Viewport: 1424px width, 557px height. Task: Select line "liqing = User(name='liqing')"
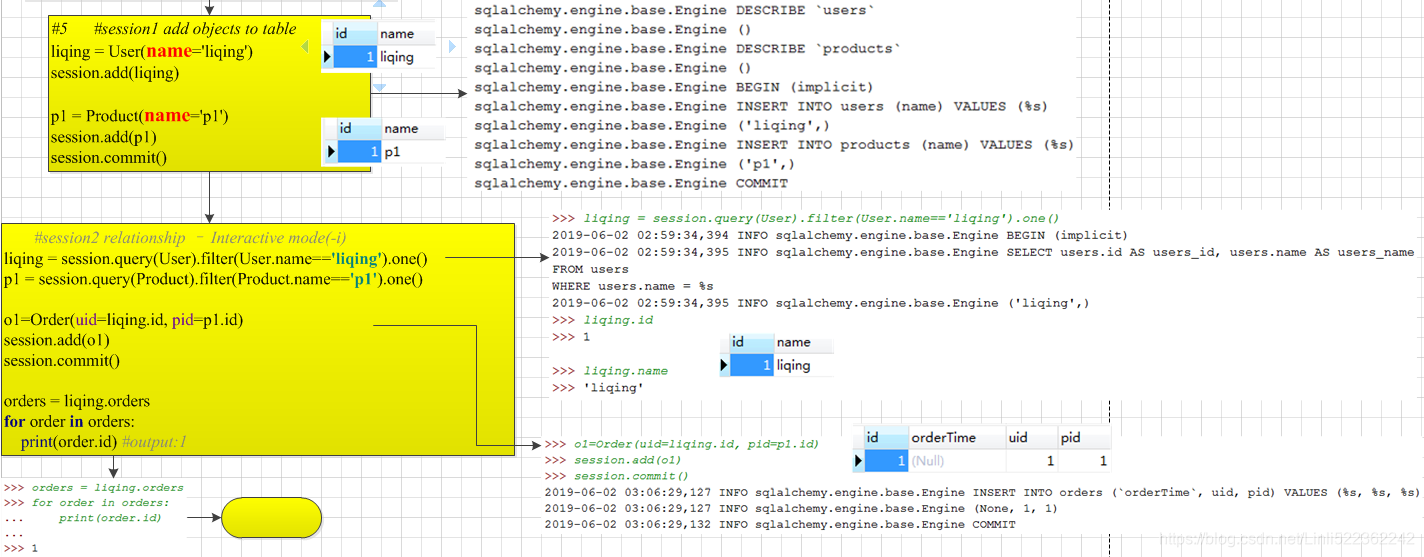pyautogui.click(x=152, y=51)
